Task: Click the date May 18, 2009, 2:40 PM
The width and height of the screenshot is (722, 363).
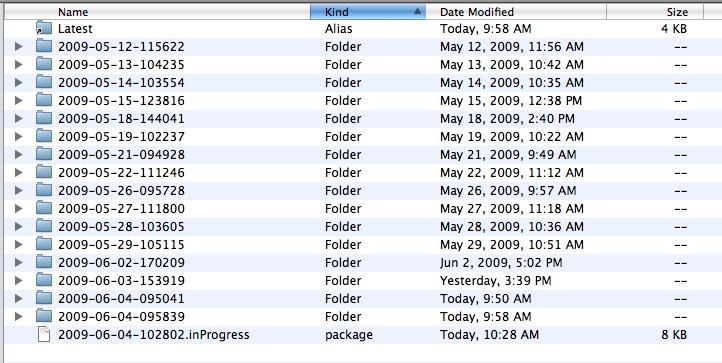Action: tap(507, 118)
